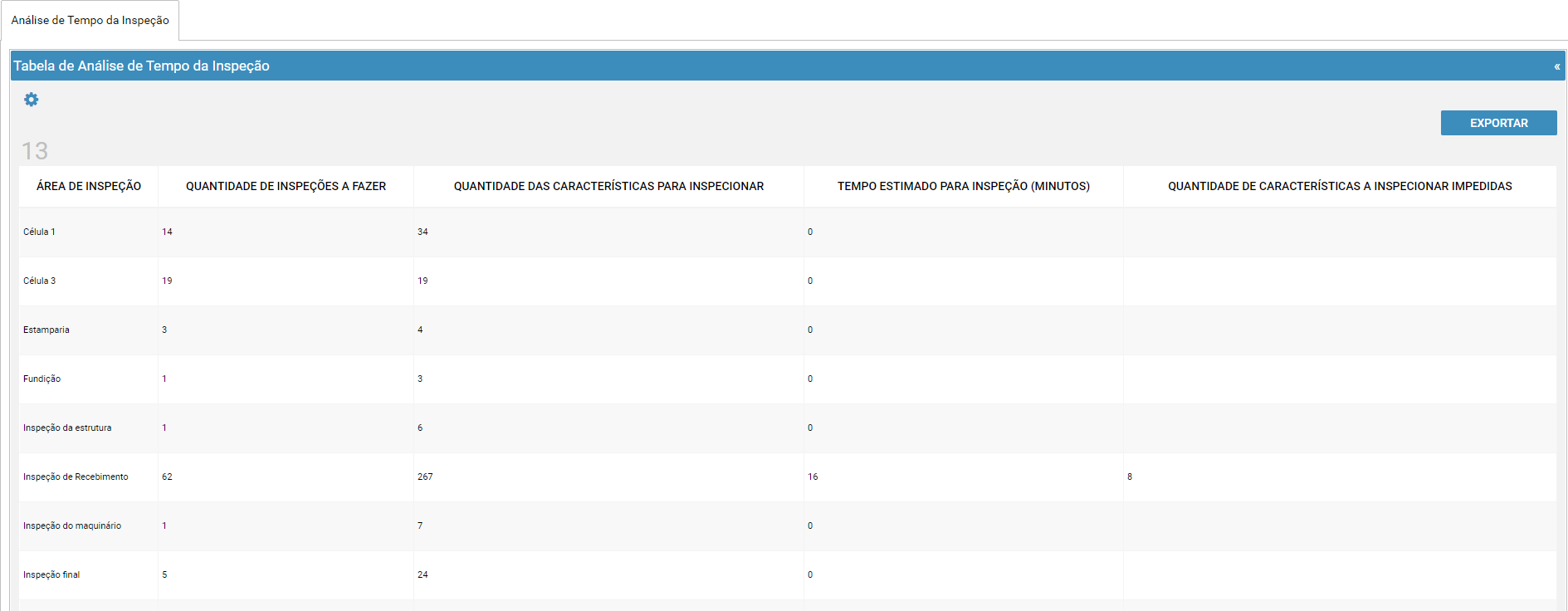Screen dimensions: 1568x611
Task: Click estimated time 16 in Inspeção de Recebimento row
Action: tap(813, 477)
